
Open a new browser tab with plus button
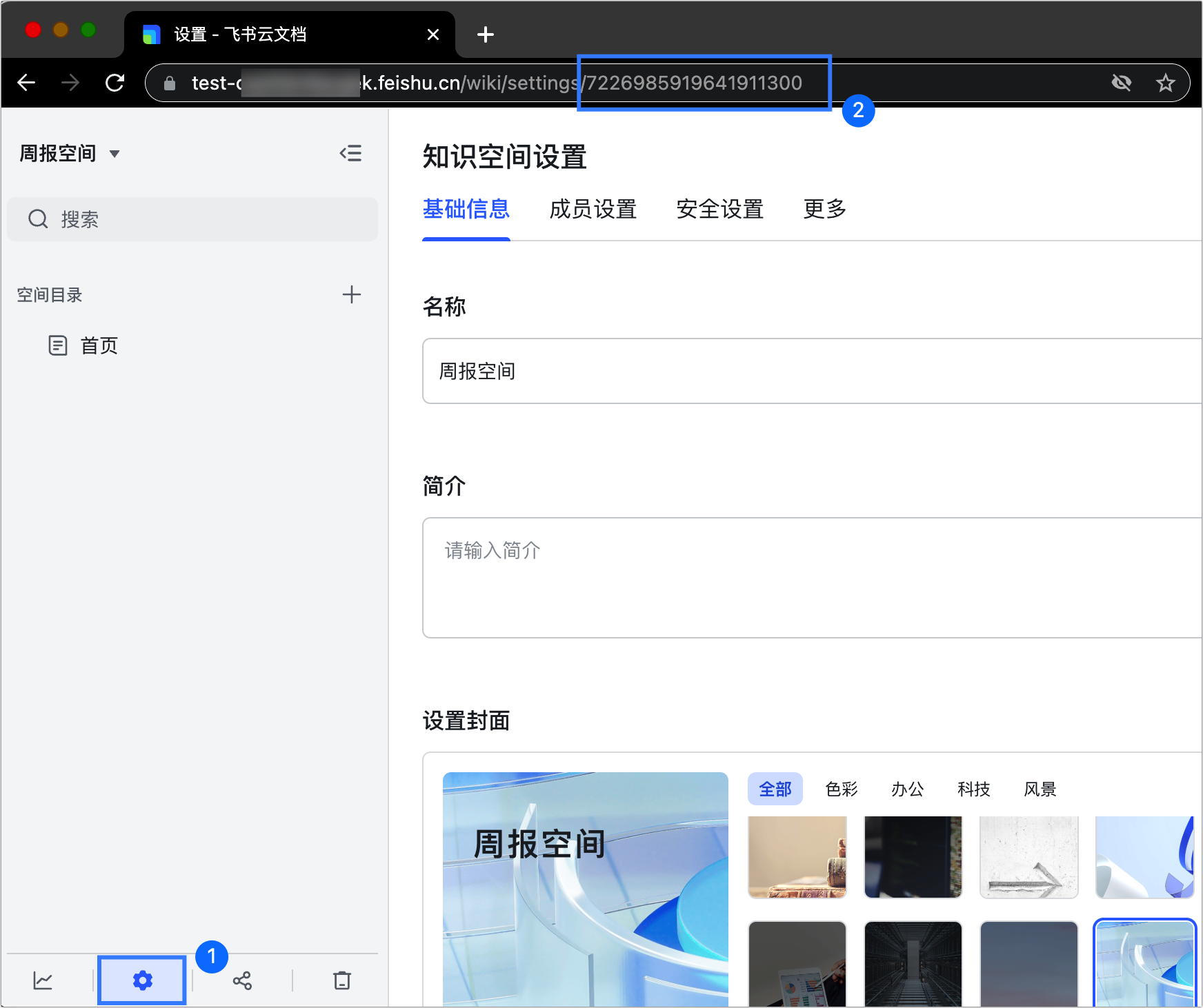[x=485, y=34]
